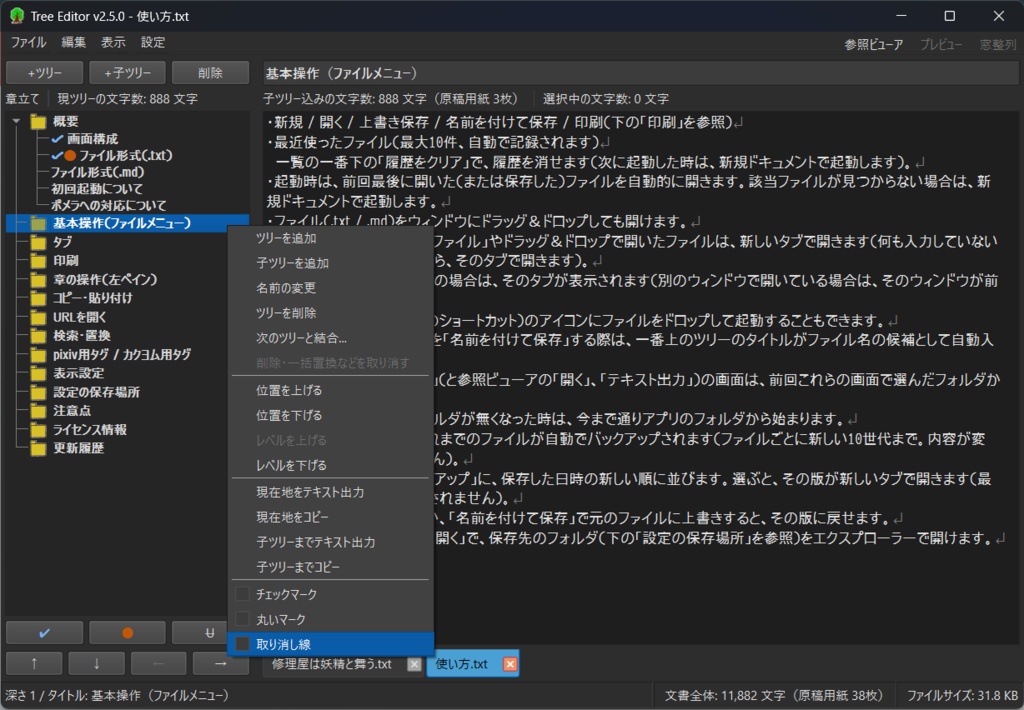Open the 表示 menu

pos(112,42)
